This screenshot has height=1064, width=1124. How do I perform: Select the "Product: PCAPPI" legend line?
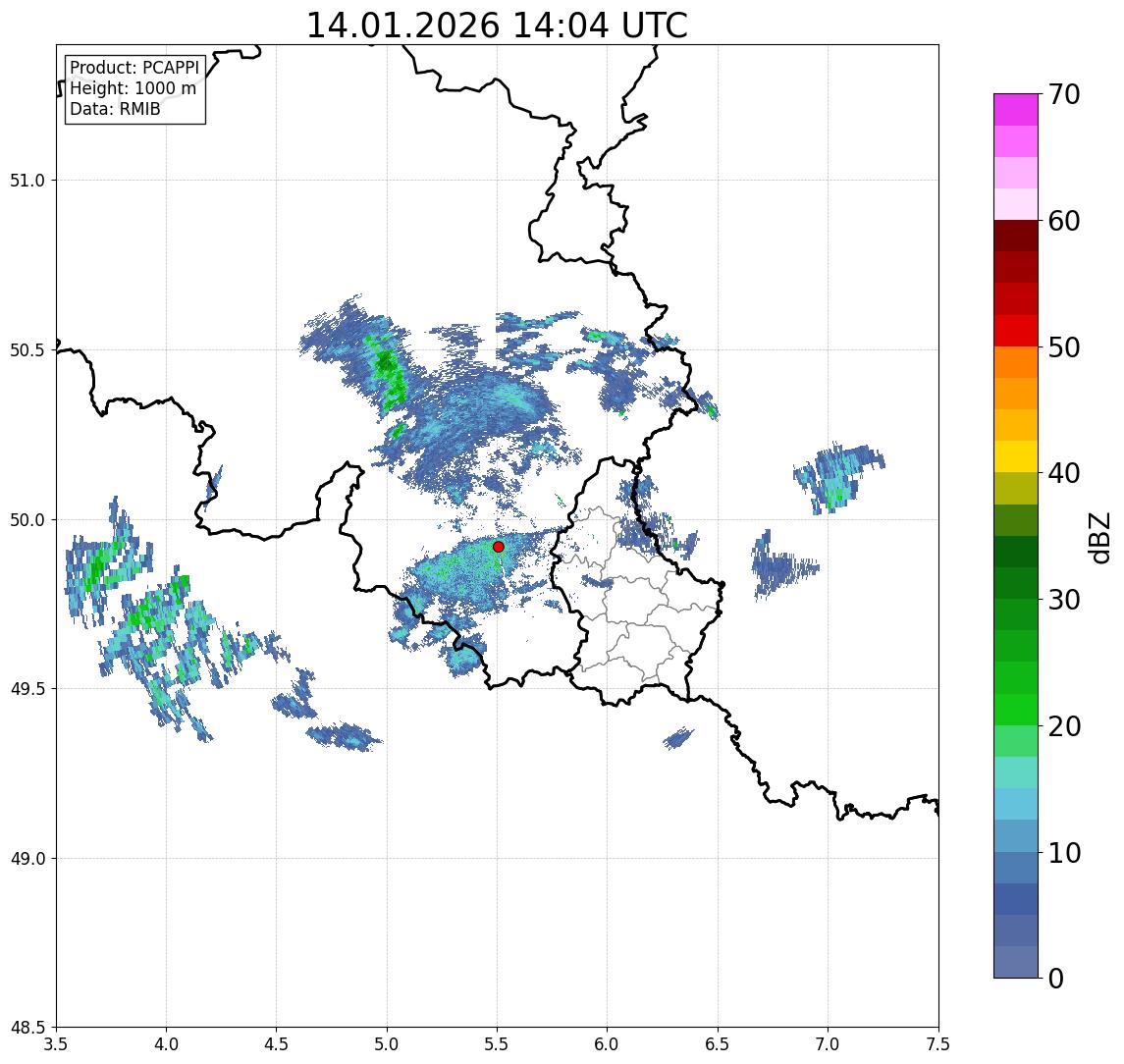pyautogui.click(x=134, y=68)
